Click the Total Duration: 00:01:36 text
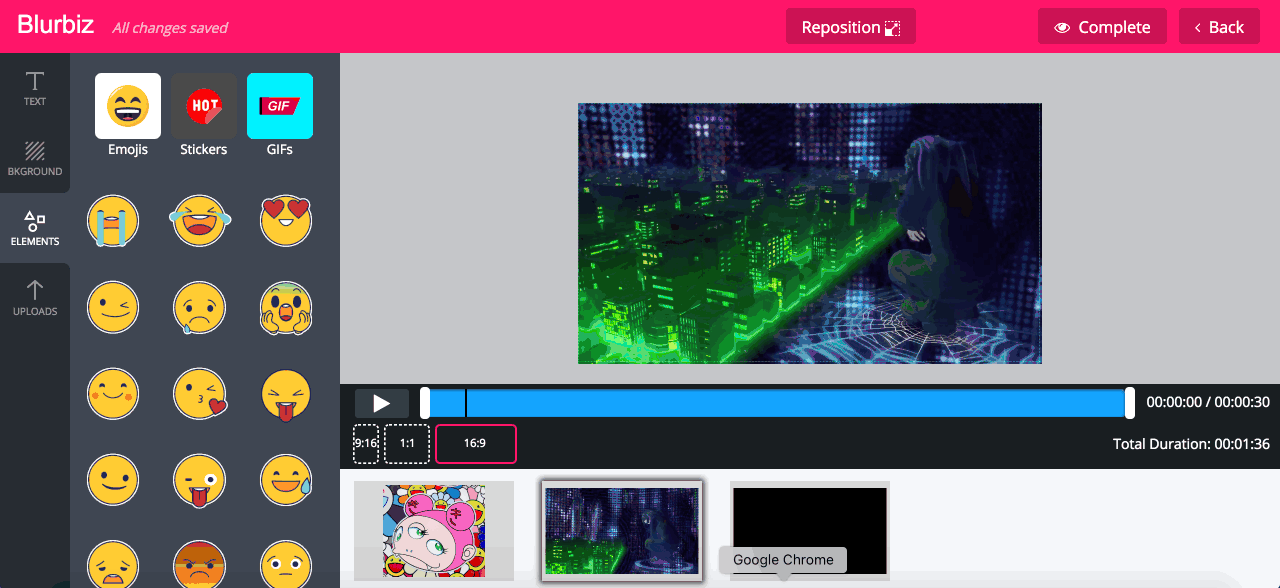1280x588 pixels. (x=1191, y=443)
